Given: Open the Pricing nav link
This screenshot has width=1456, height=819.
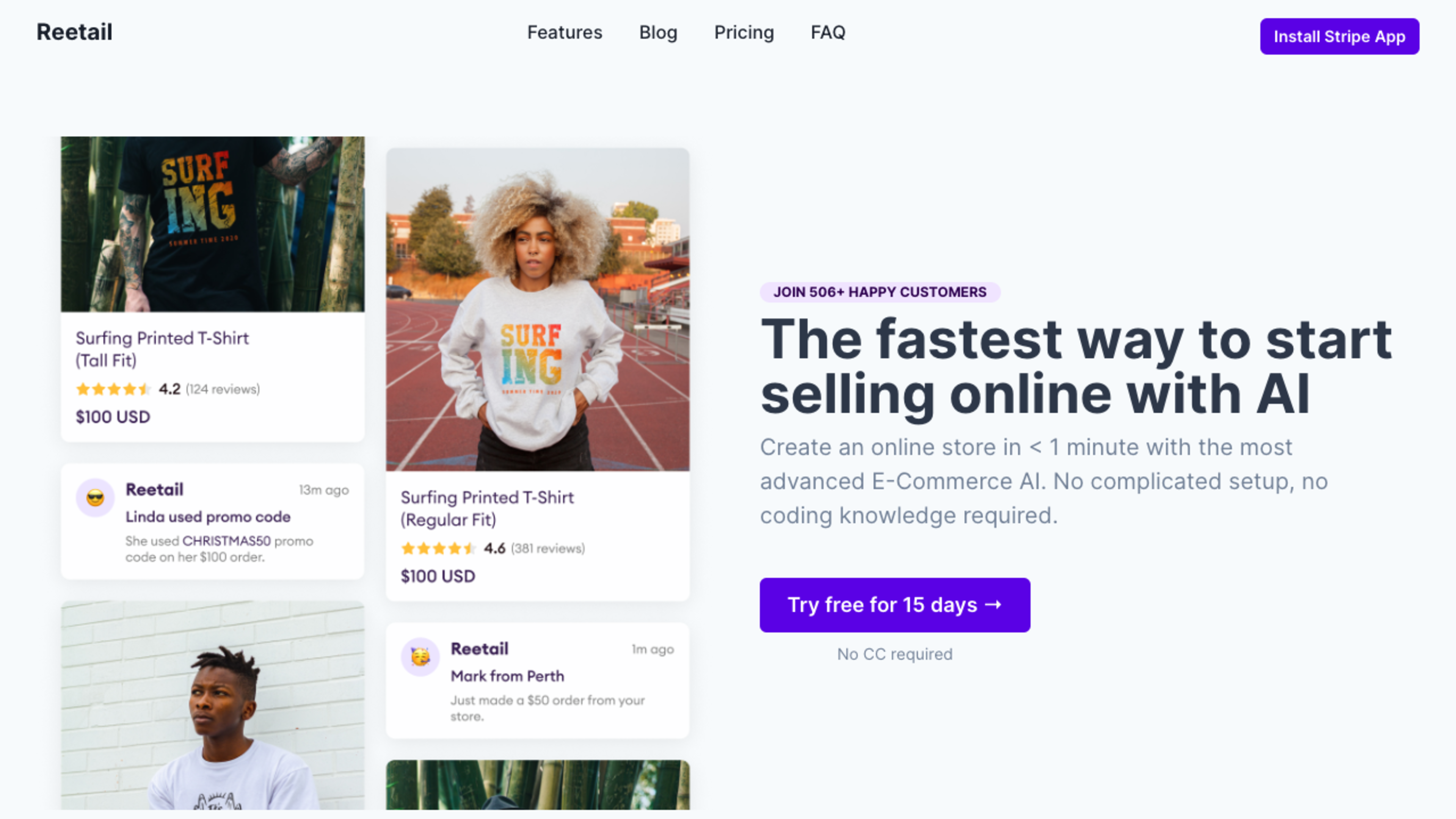Looking at the screenshot, I should pos(744,32).
